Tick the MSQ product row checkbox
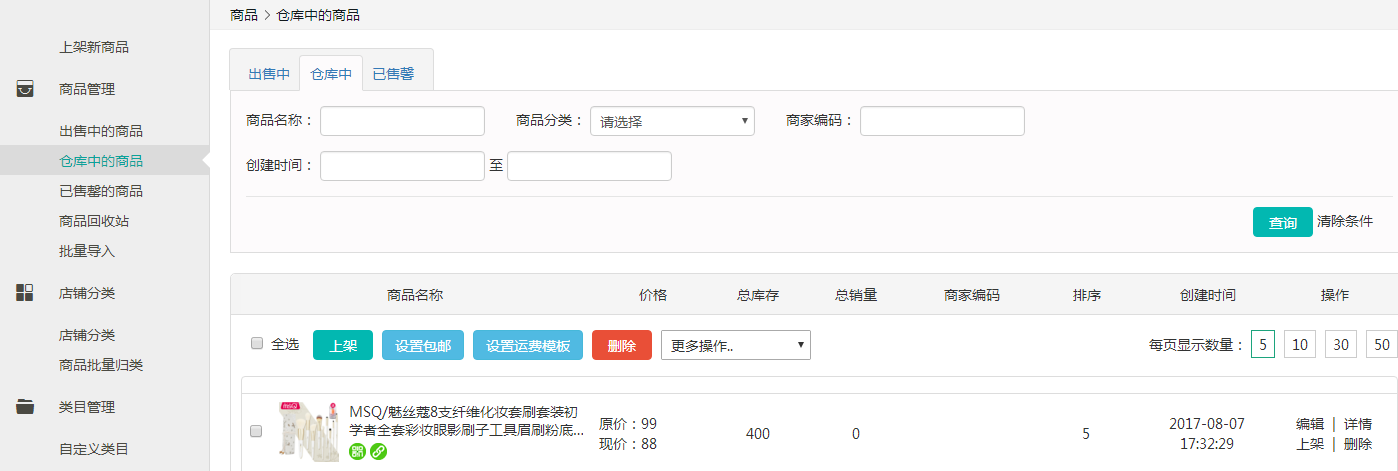1398x471 pixels. (x=256, y=431)
